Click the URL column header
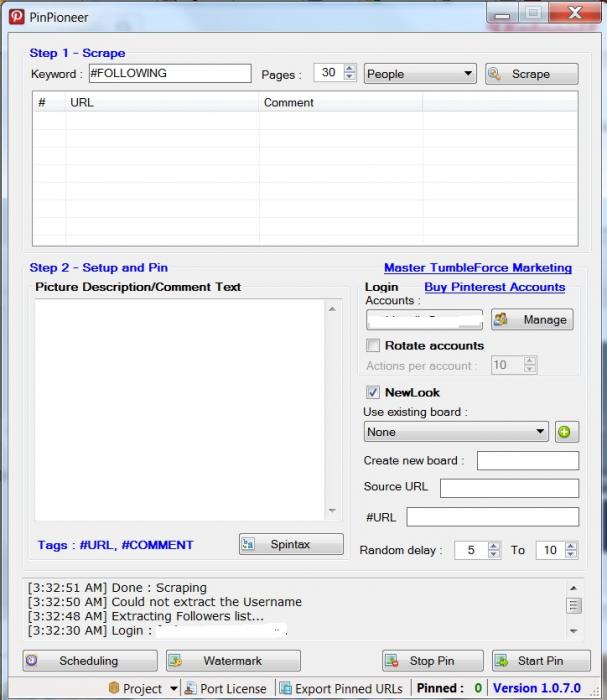Image resolution: width=607 pixels, height=700 pixels. (162, 103)
